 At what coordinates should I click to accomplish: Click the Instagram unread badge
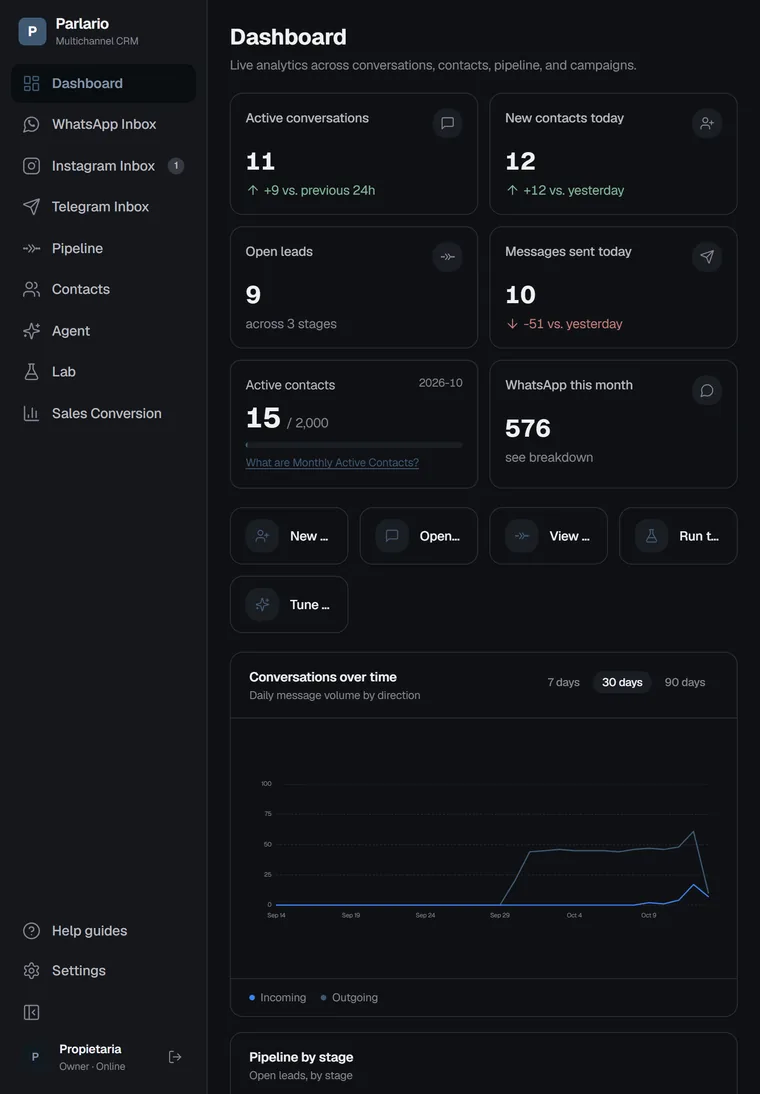coord(176,166)
